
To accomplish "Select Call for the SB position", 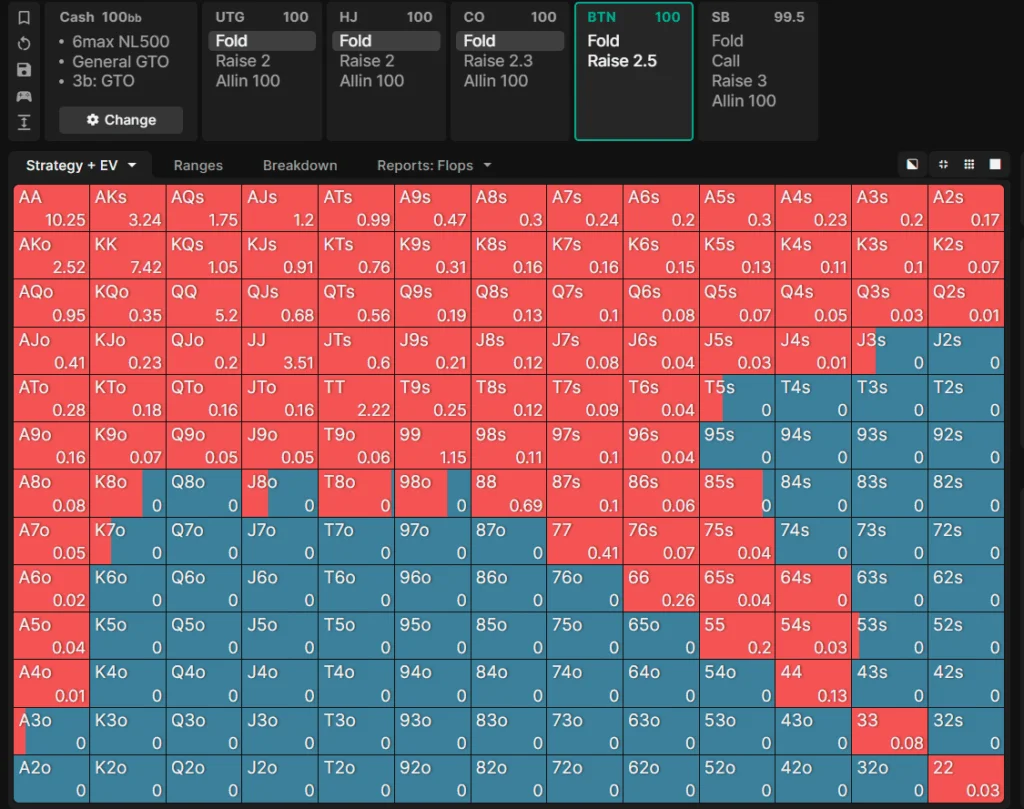I will click(726, 61).
